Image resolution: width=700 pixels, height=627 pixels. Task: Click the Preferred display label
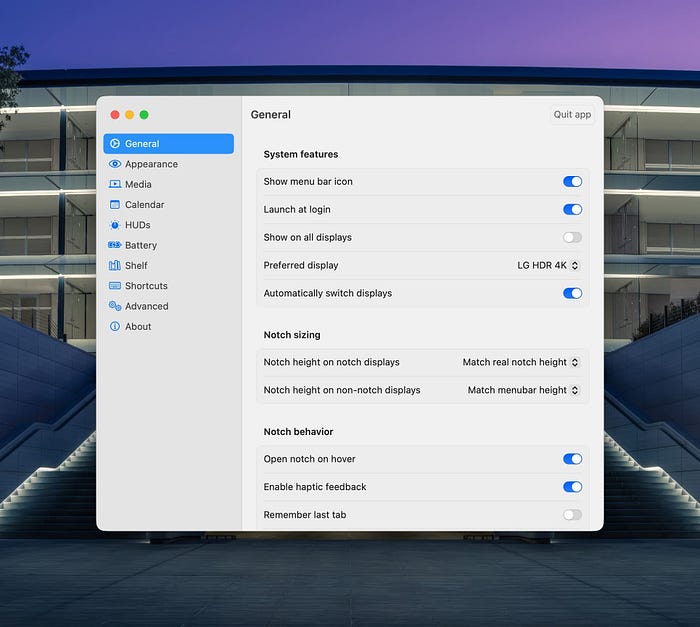[x=301, y=265]
